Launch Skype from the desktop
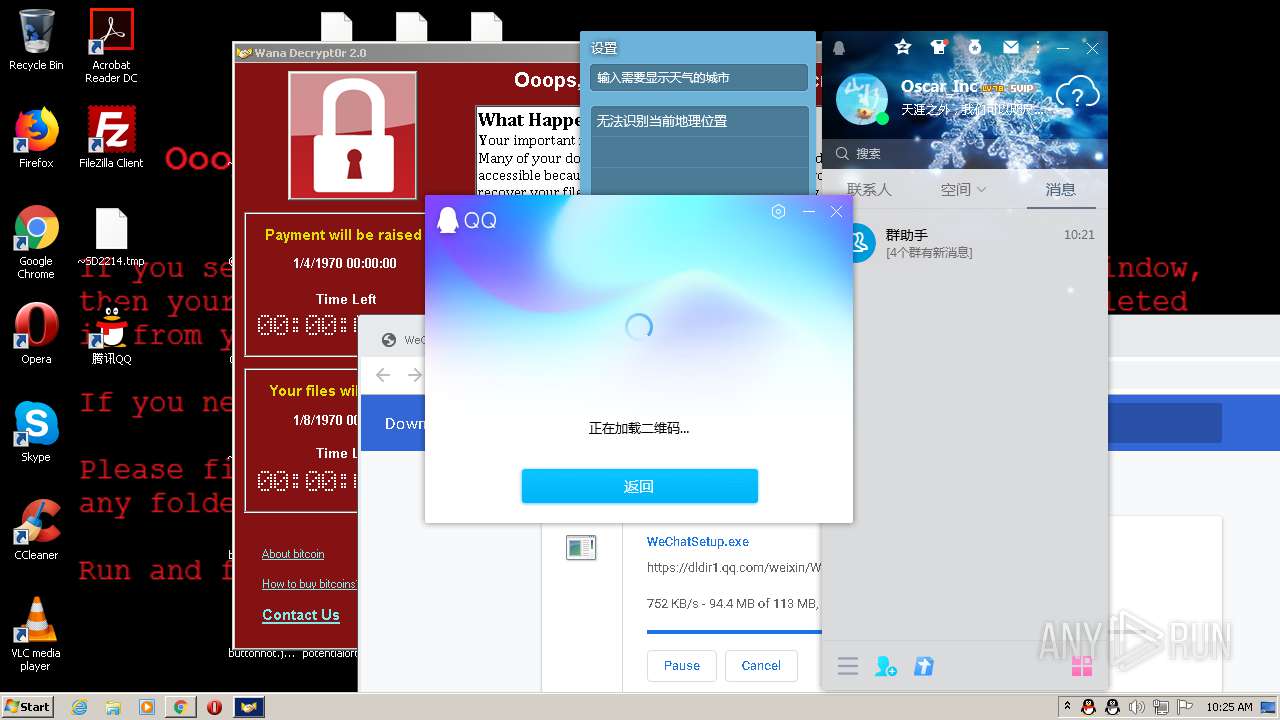 tap(36, 432)
